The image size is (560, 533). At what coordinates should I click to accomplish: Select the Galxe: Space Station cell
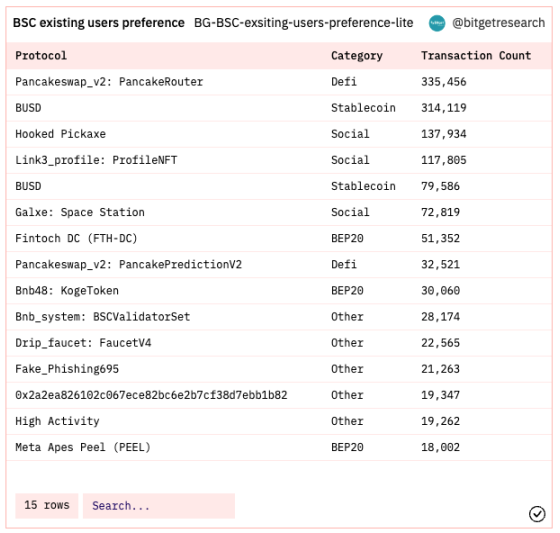pos(80,212)
